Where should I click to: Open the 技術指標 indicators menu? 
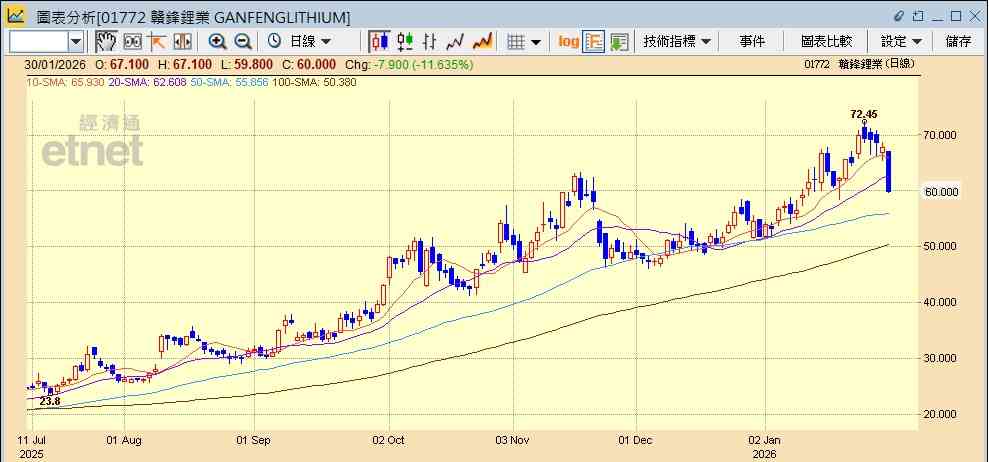tap(677, 42)
